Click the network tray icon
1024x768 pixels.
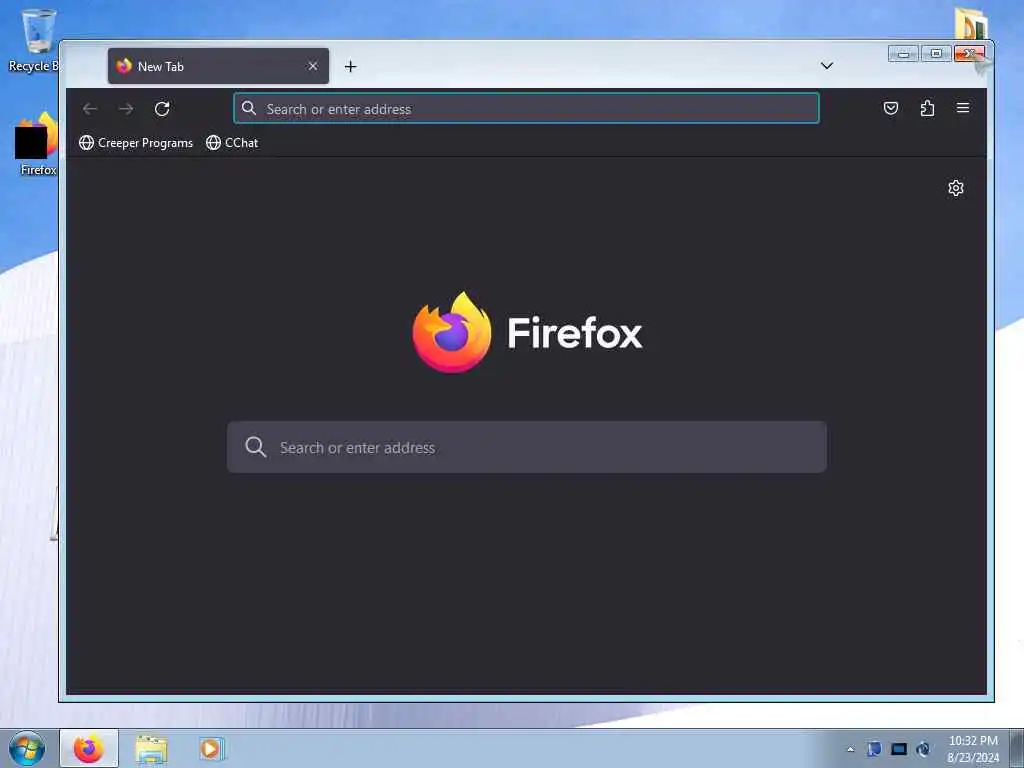tap(899, 749)
